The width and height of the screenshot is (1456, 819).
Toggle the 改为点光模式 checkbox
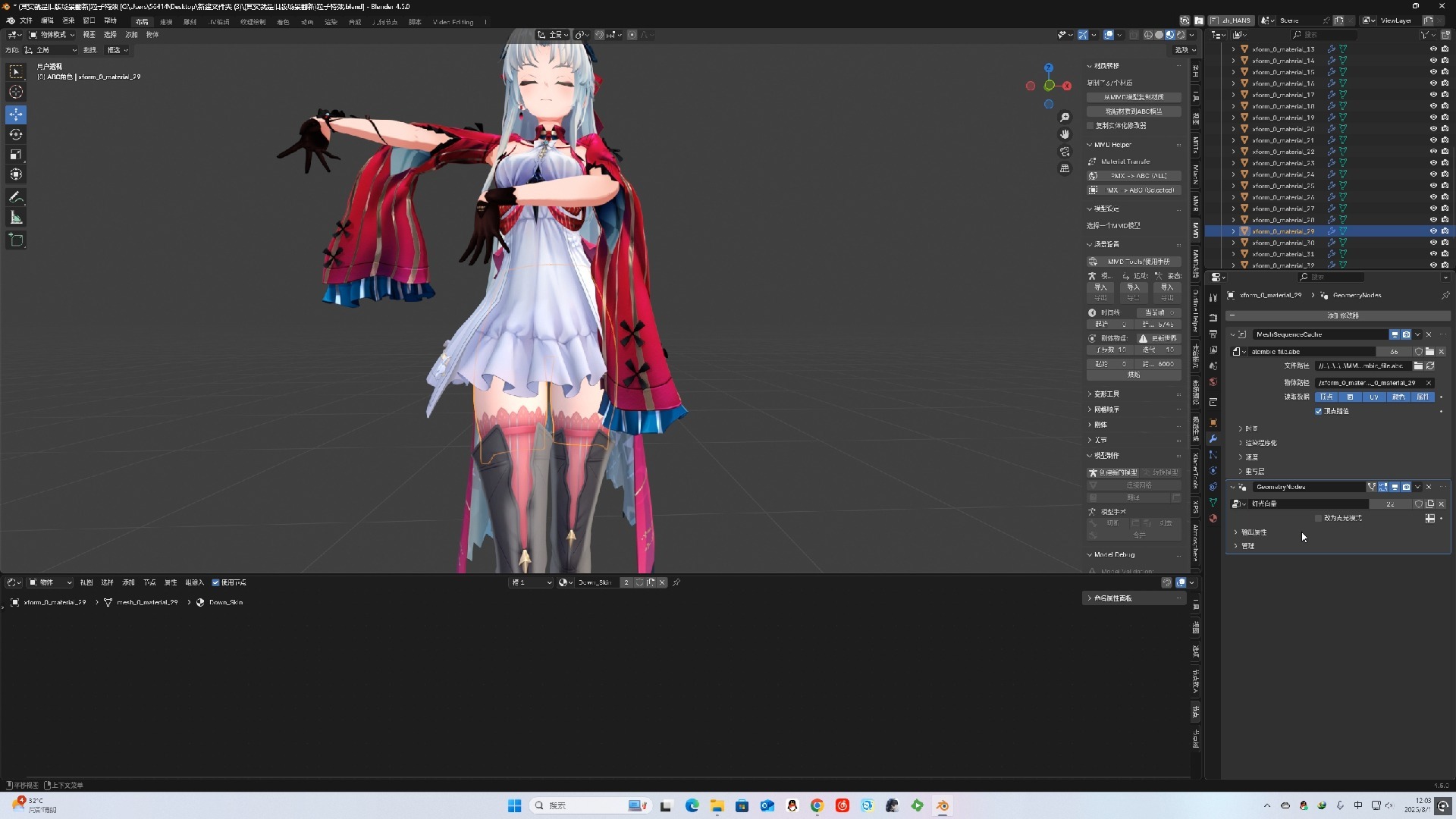[1318, 518]
